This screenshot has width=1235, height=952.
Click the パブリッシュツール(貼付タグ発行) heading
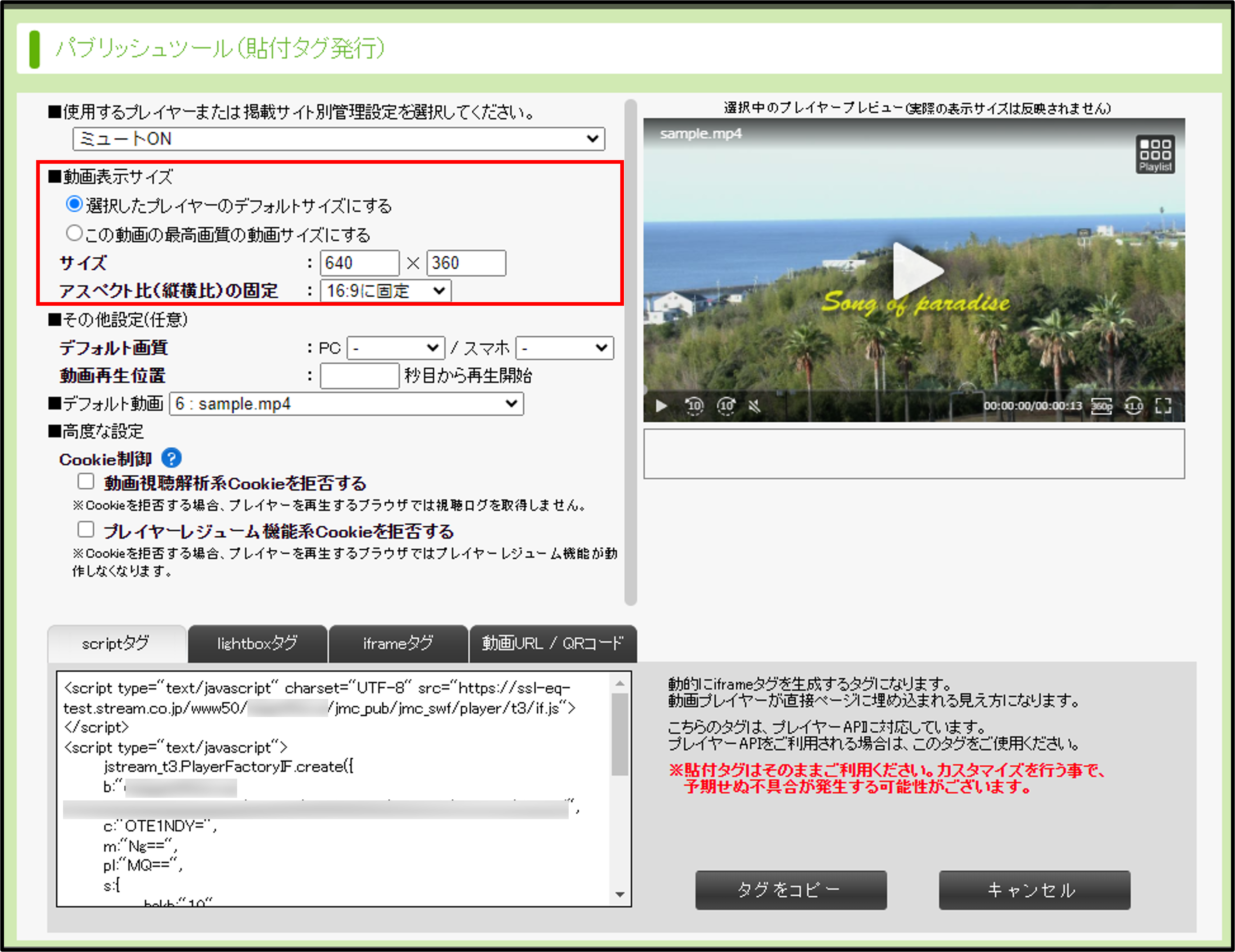point(221,49)
